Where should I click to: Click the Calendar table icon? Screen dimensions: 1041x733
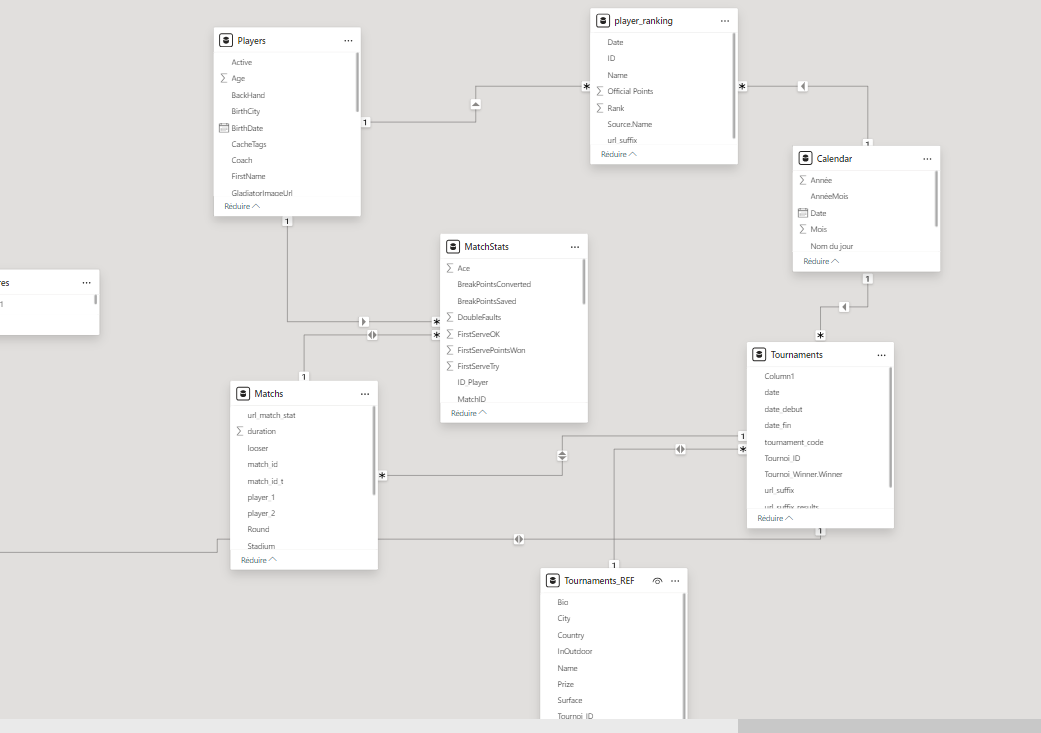click(805, 158)
